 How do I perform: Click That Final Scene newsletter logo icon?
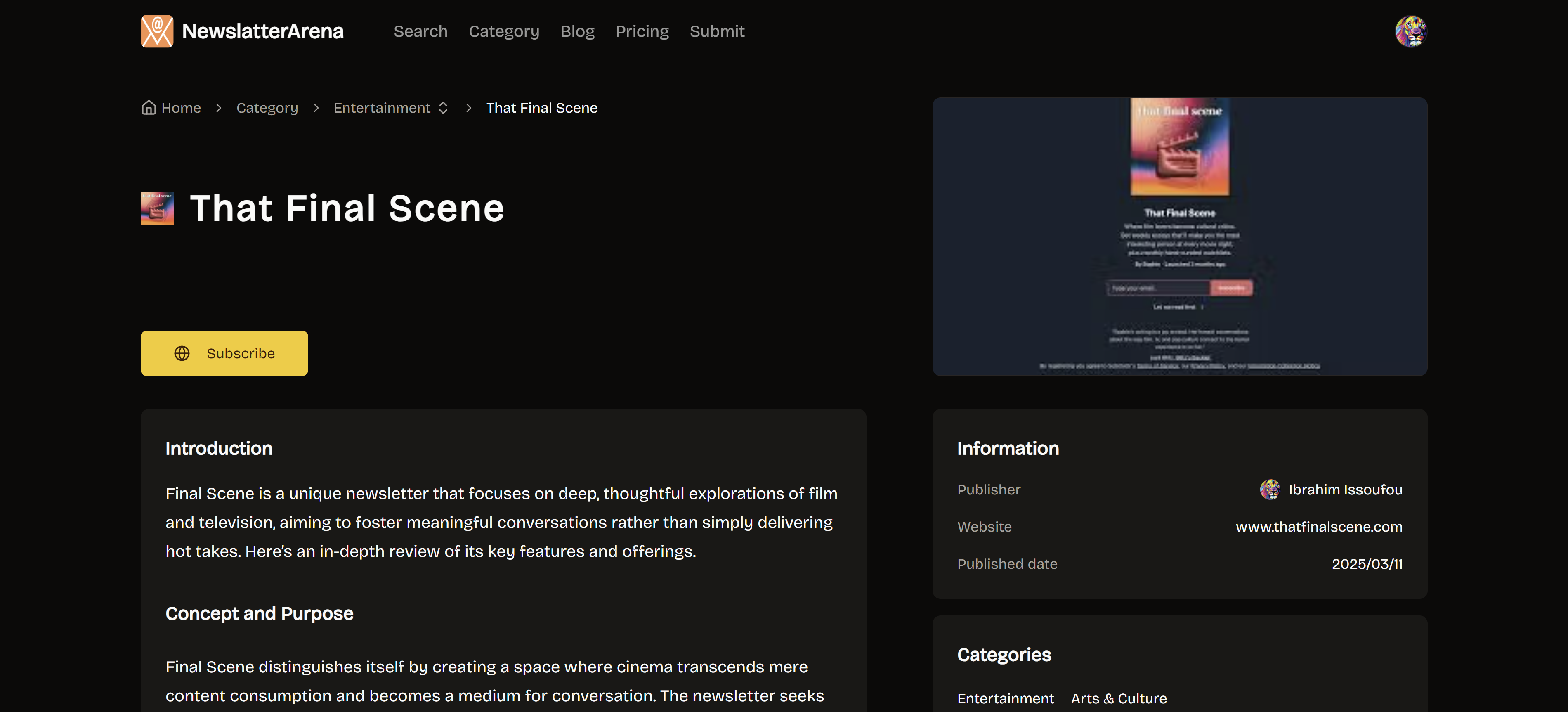pyautogui.click(x=157, y=208)
